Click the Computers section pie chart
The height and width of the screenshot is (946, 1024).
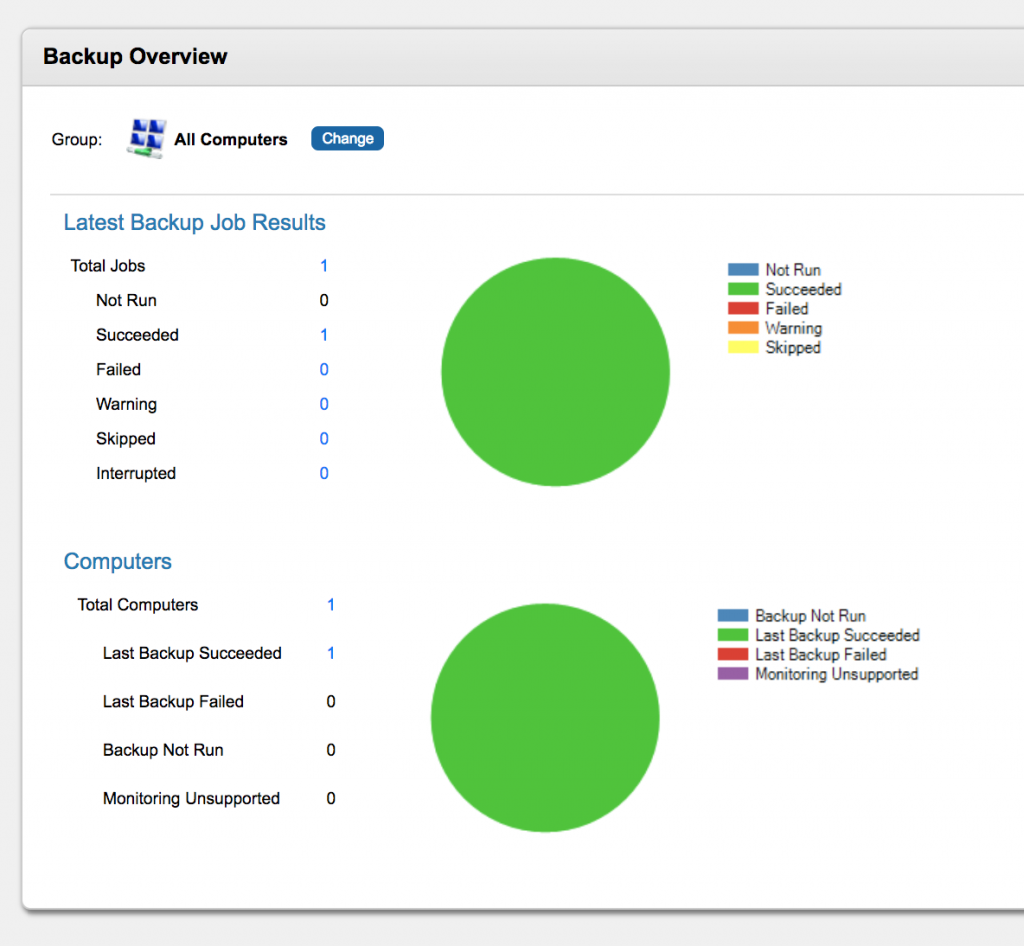tap(545, 717)
